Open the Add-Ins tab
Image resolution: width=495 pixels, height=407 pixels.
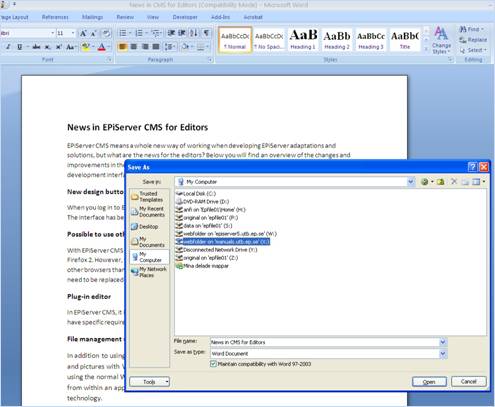click(x=220, y=17)
